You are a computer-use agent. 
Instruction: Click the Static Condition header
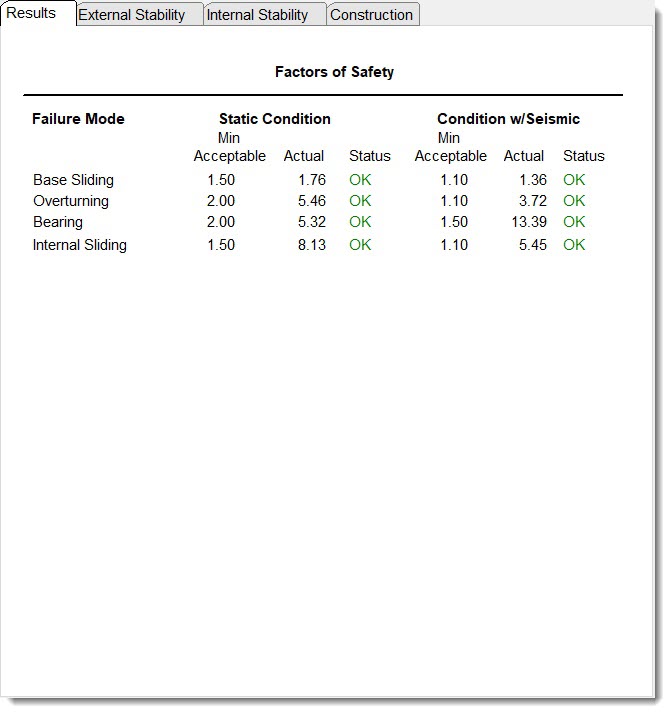pos(274,119)
